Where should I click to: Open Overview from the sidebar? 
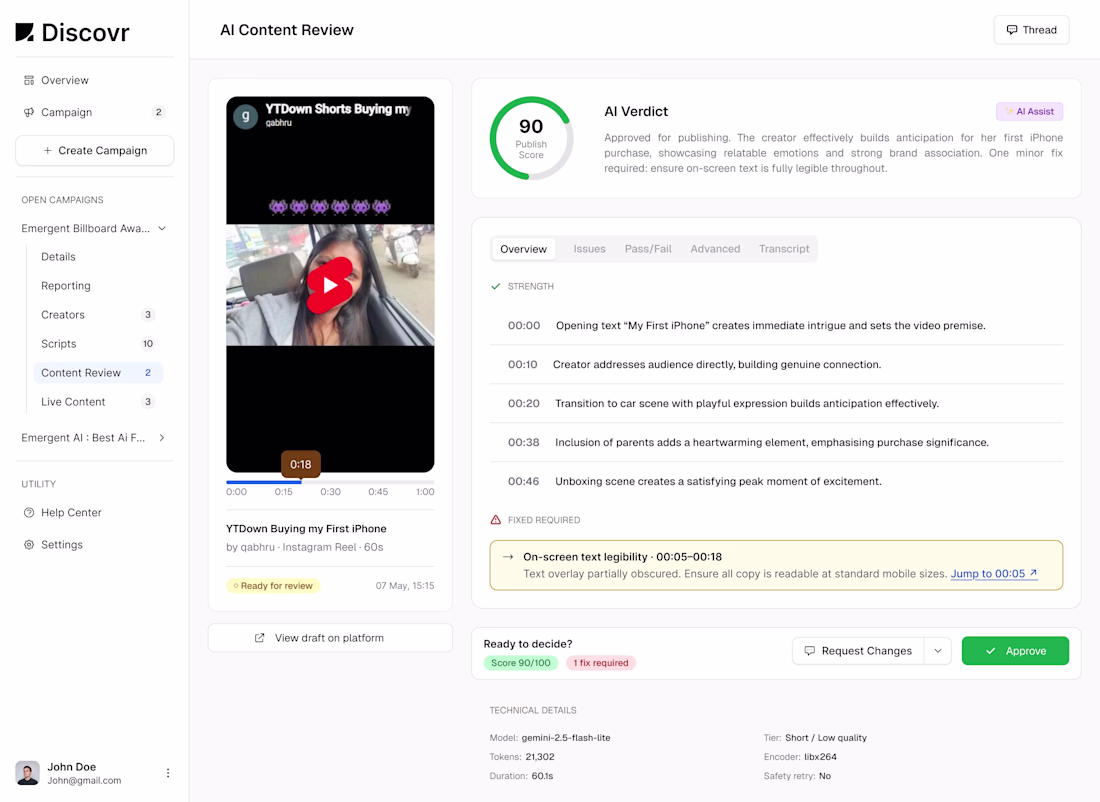pos(65,80)
